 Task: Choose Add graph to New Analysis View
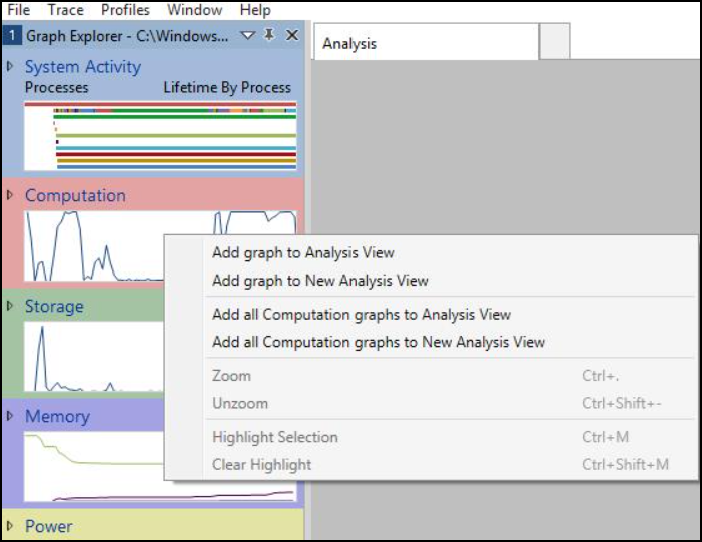tap(320, 281)
